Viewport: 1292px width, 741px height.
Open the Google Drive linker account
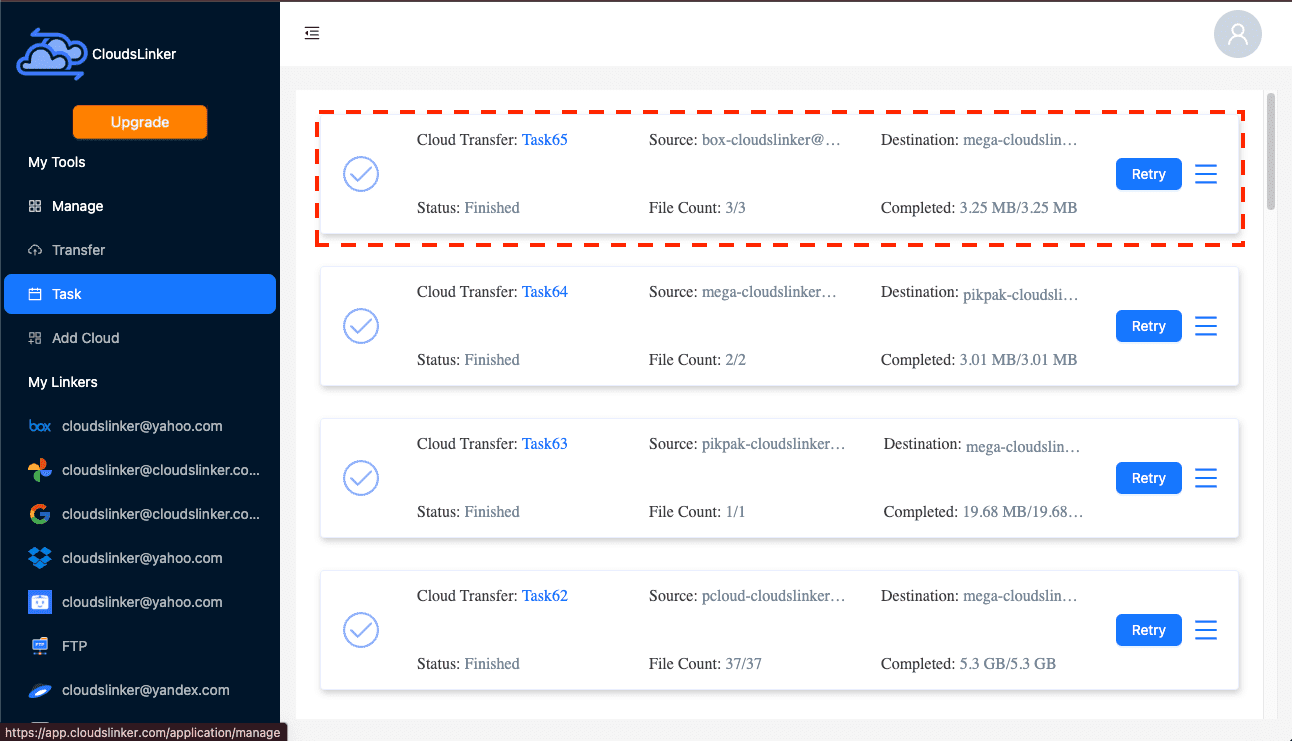[139, 514]
